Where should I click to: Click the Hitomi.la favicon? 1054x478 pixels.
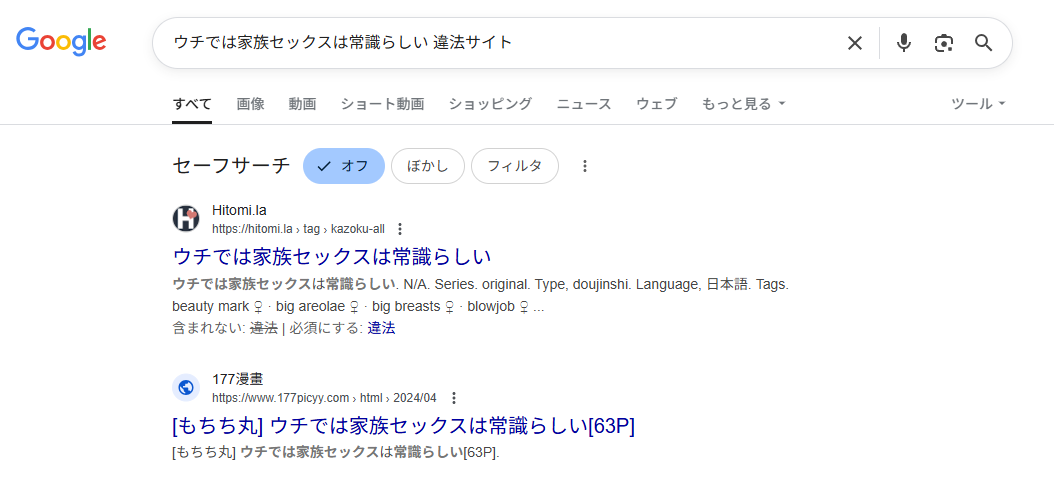186,219
